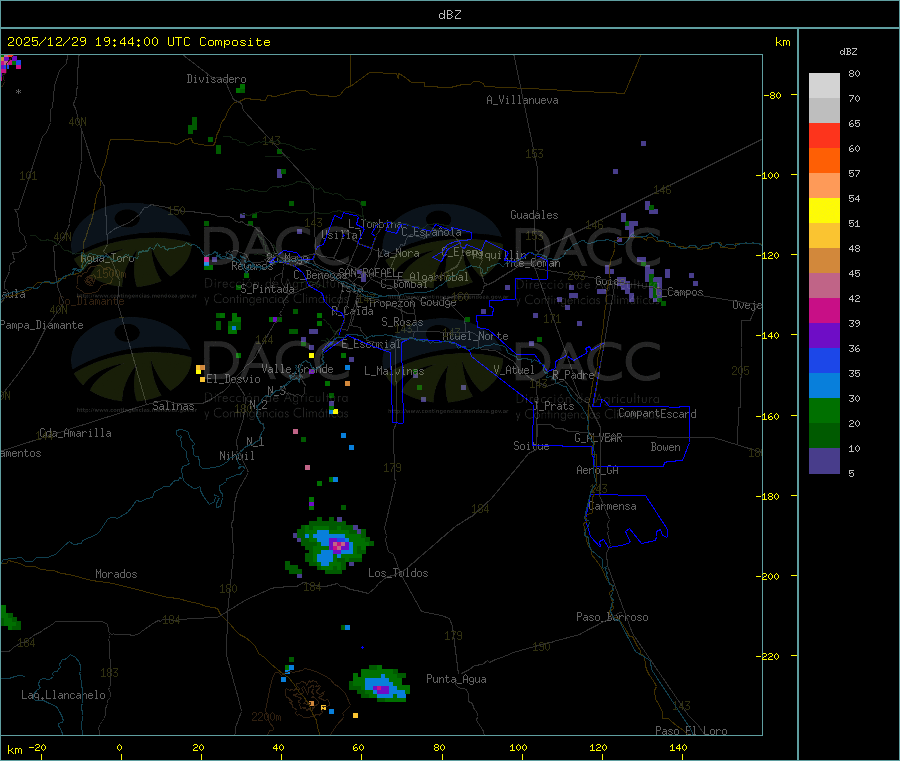Click the 45 dBZ tan color swatch
The width and height of the screenshot is (900, 761).
[824, 261]
